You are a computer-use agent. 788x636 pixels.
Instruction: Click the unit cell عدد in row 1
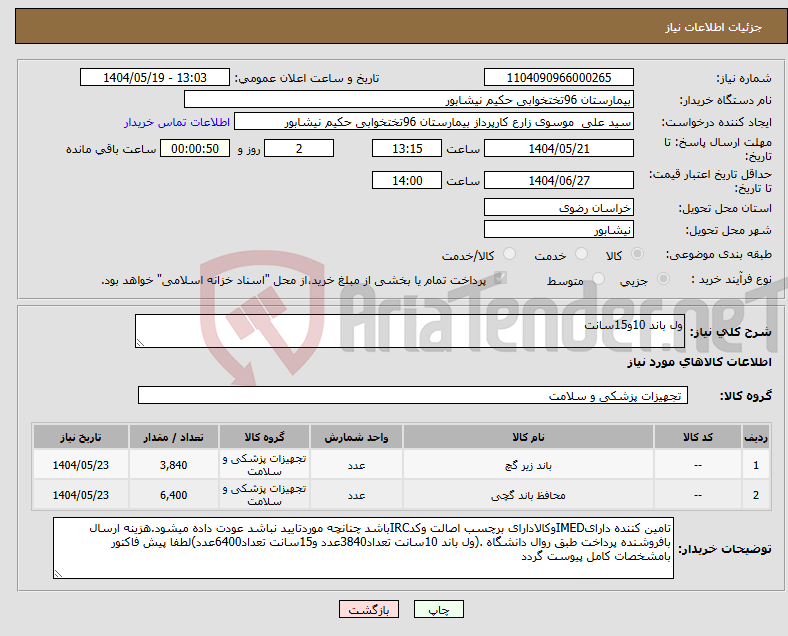point(356,465)
